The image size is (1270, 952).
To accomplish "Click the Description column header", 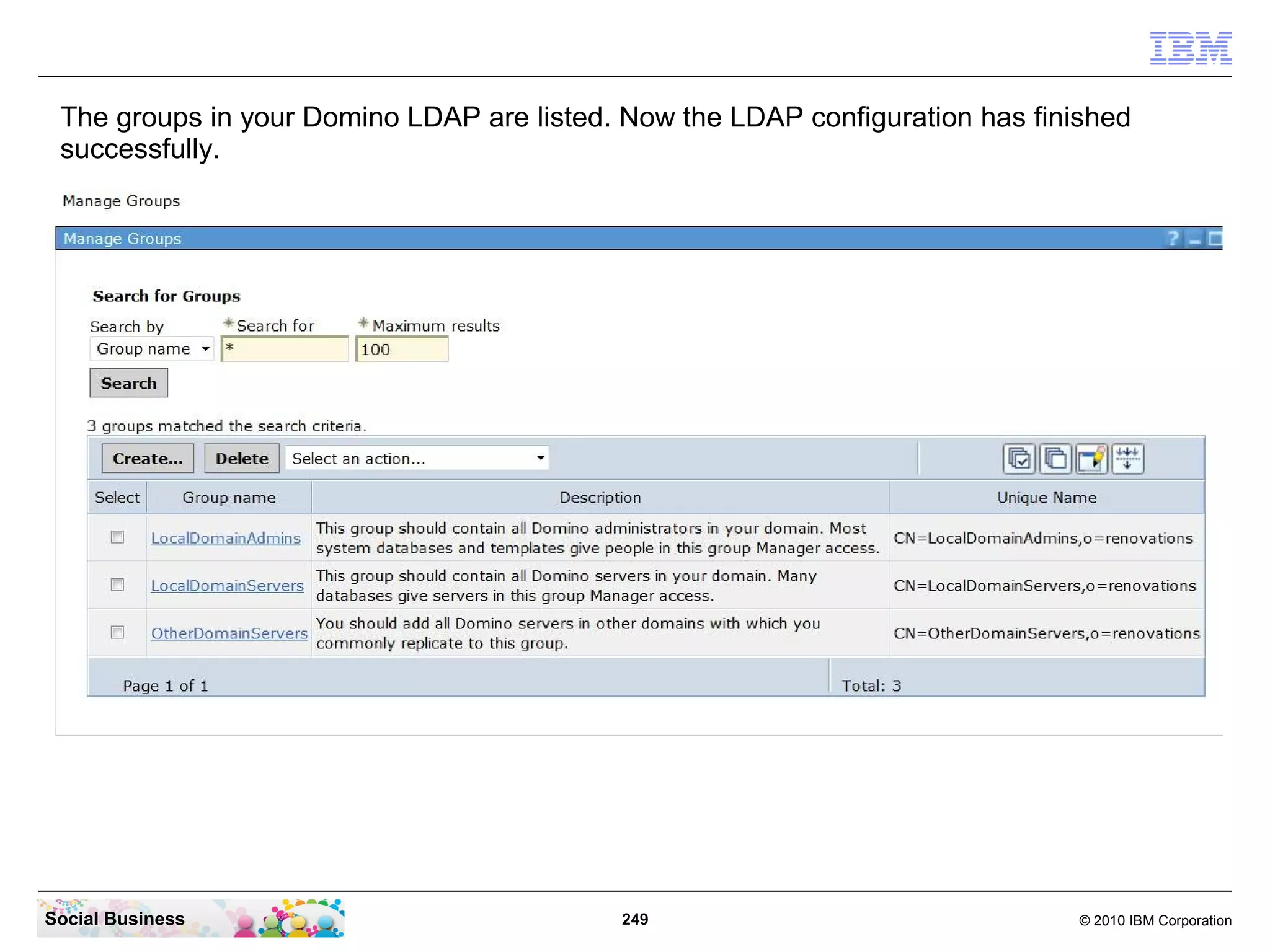I will pos(600,498).
